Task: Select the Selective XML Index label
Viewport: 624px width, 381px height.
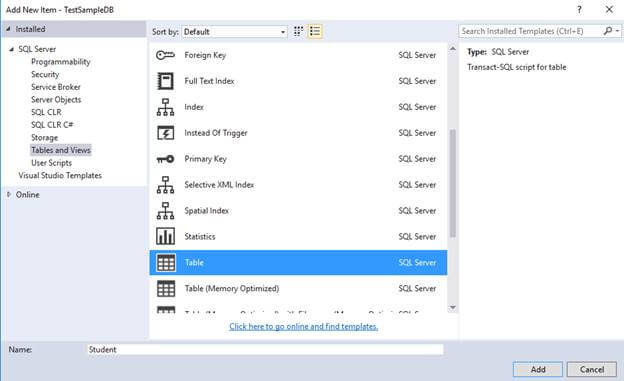Action: pyautogui.click(x=219, y=185)
